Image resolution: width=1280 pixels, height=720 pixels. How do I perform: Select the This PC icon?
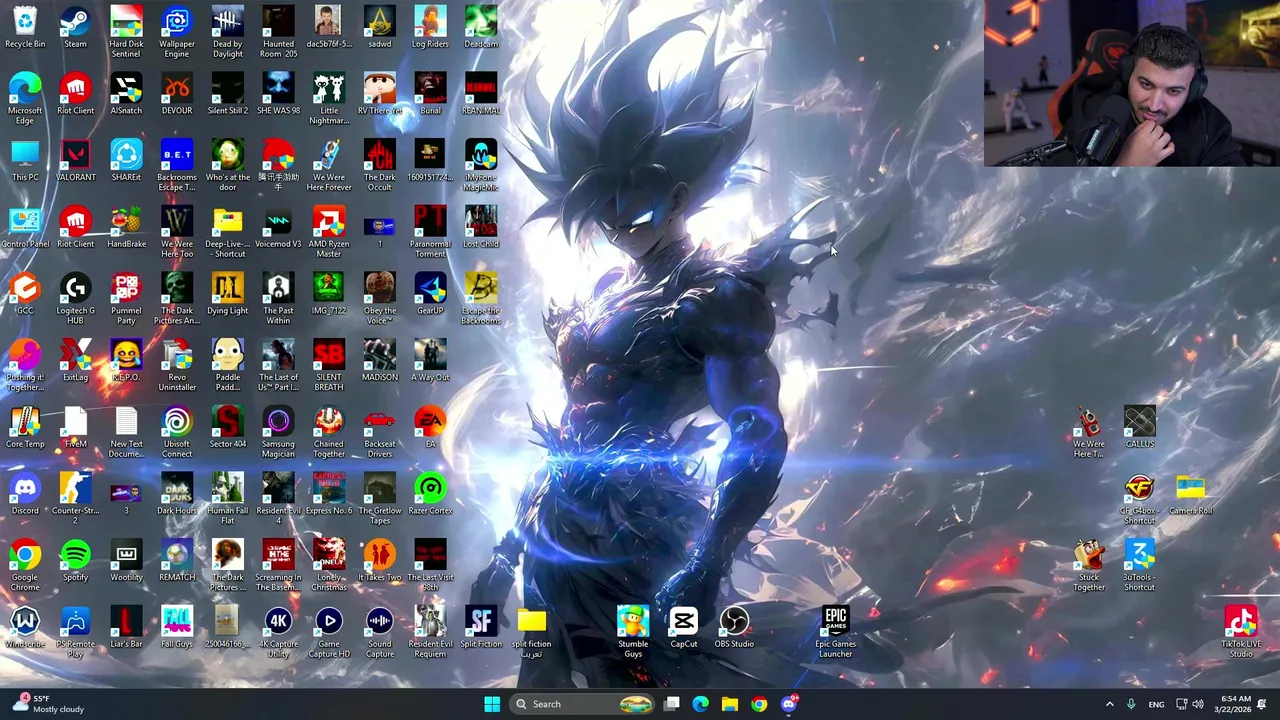25,161
